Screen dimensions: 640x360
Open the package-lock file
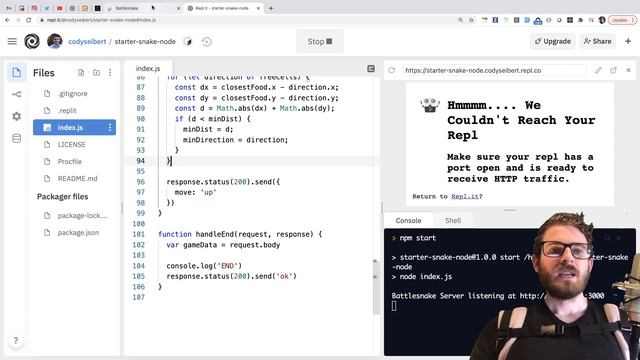tap(74, 216)
